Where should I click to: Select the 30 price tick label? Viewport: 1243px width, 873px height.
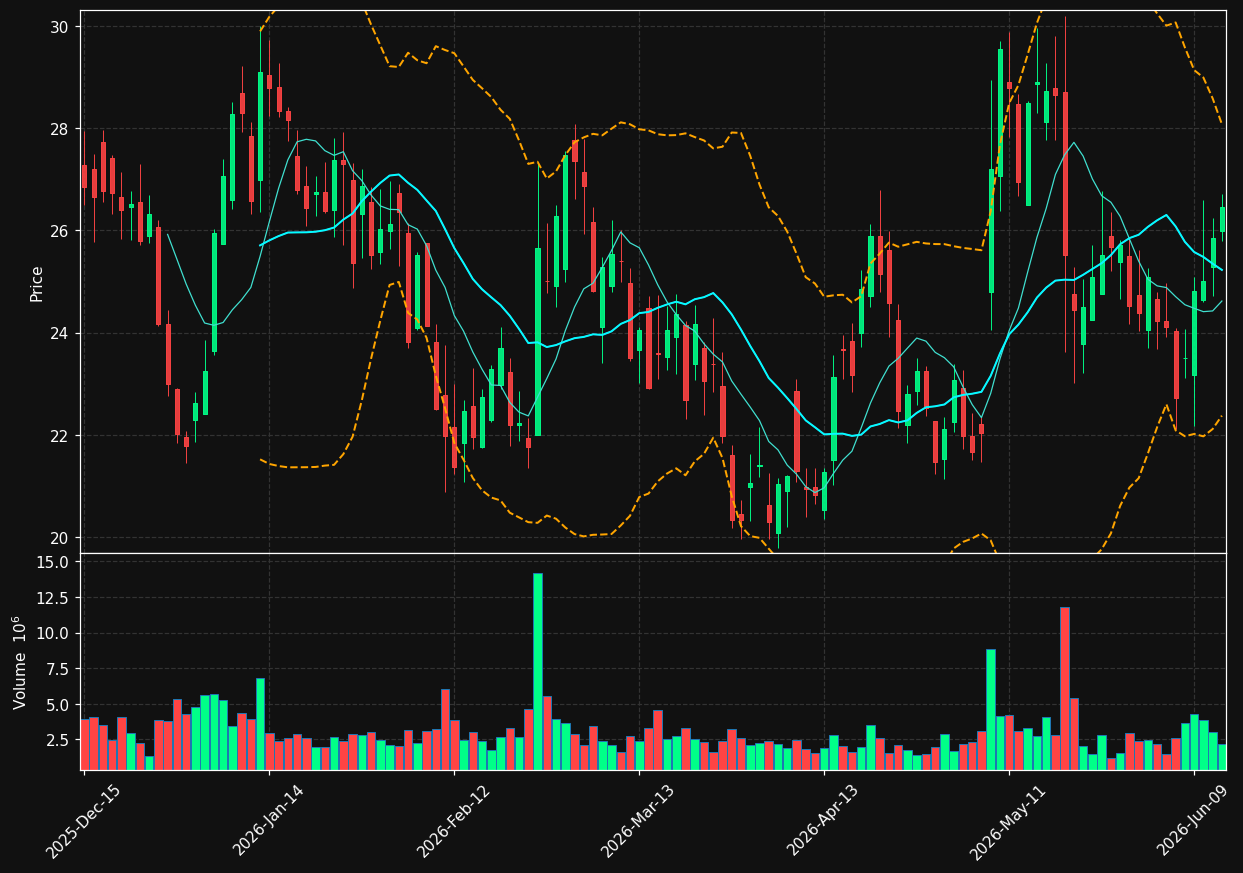(x=58, y=27)
